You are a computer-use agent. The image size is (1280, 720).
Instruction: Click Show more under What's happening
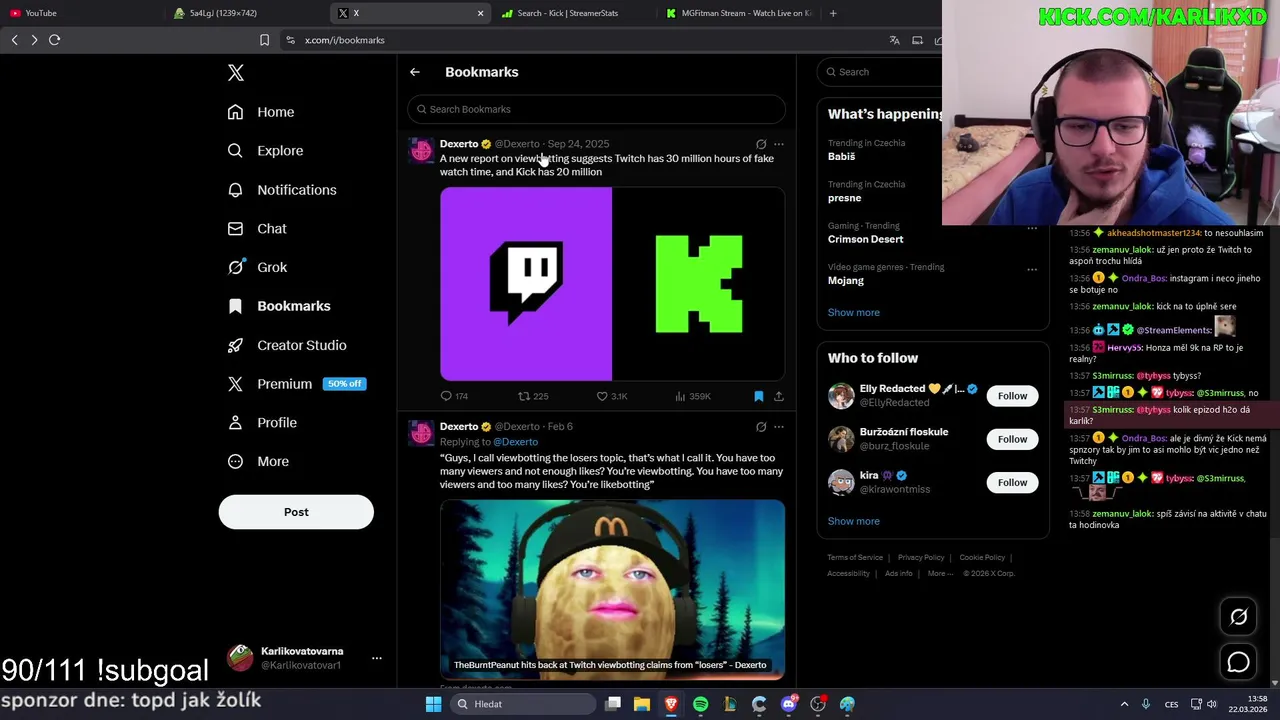click(854, 313)
